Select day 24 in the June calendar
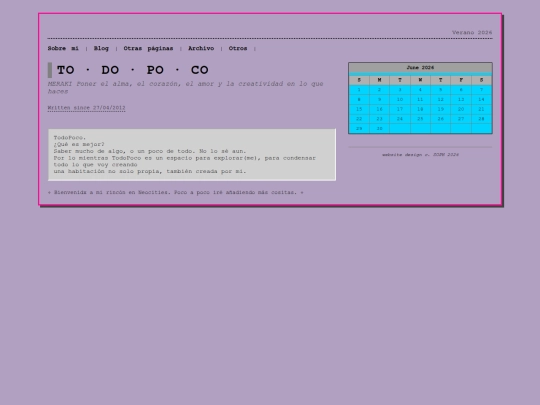Image resolution: width=540 pixels, height=405 pixels. point(400,119)
